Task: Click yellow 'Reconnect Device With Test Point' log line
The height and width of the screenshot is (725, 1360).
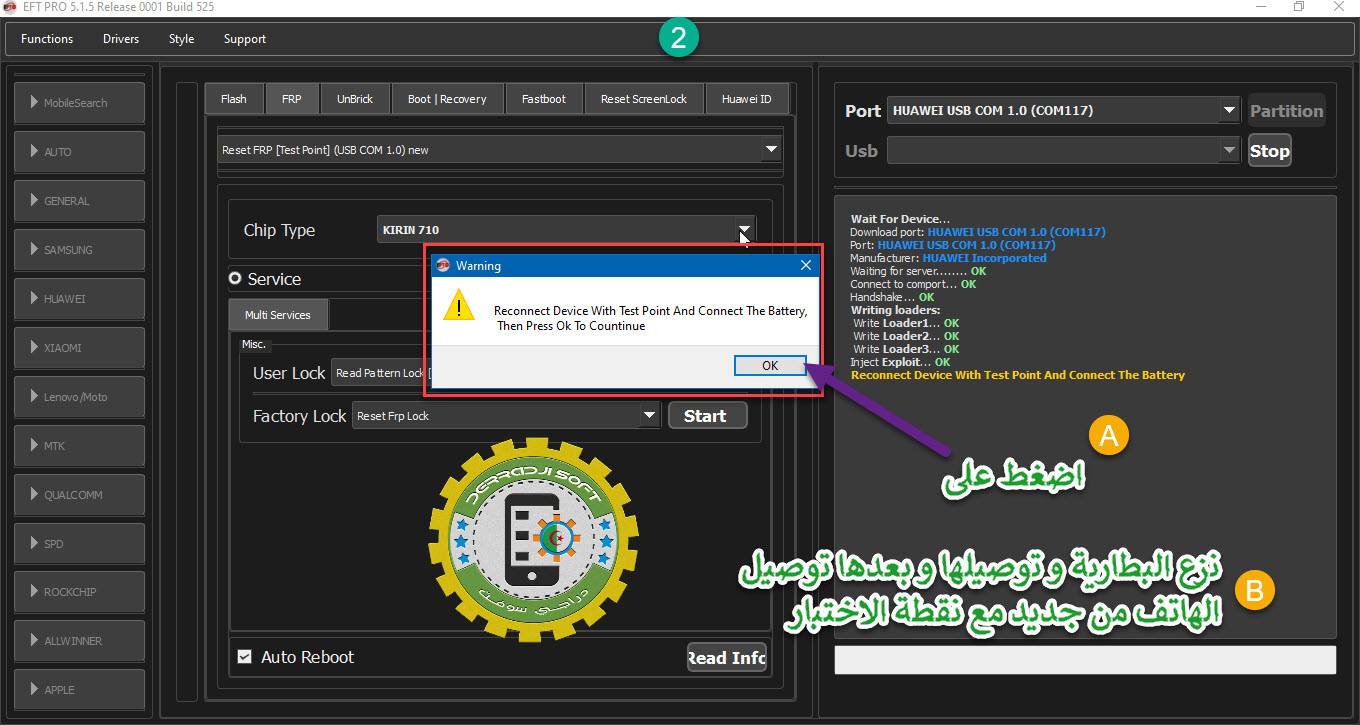Action: (x=1018, y=375)
